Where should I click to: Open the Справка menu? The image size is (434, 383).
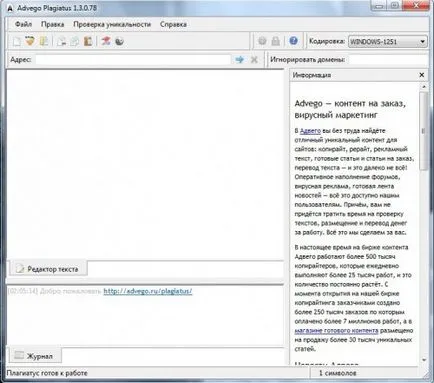(173, 24)
